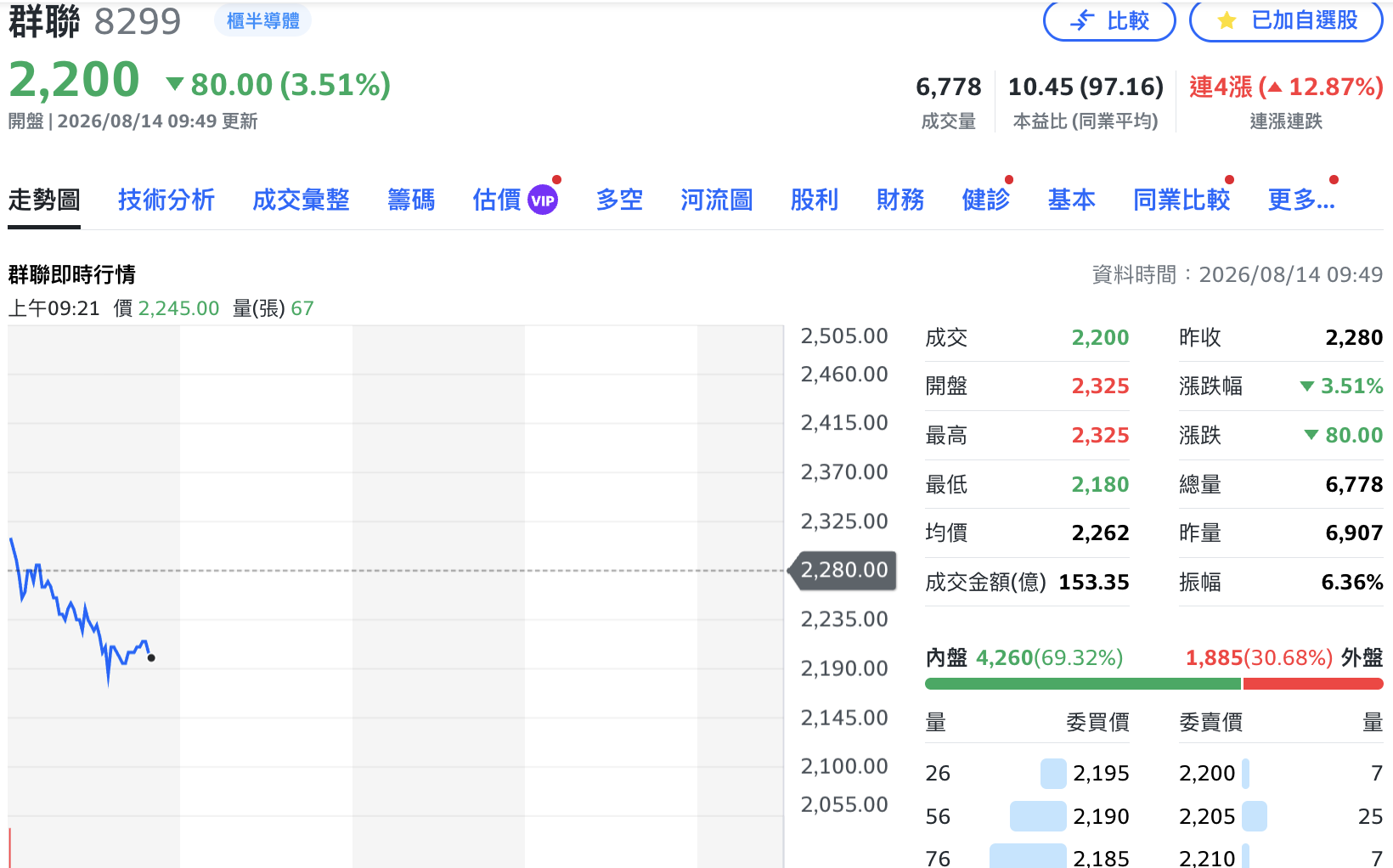Open the 健診 health check tab

[x=986, y=200]
